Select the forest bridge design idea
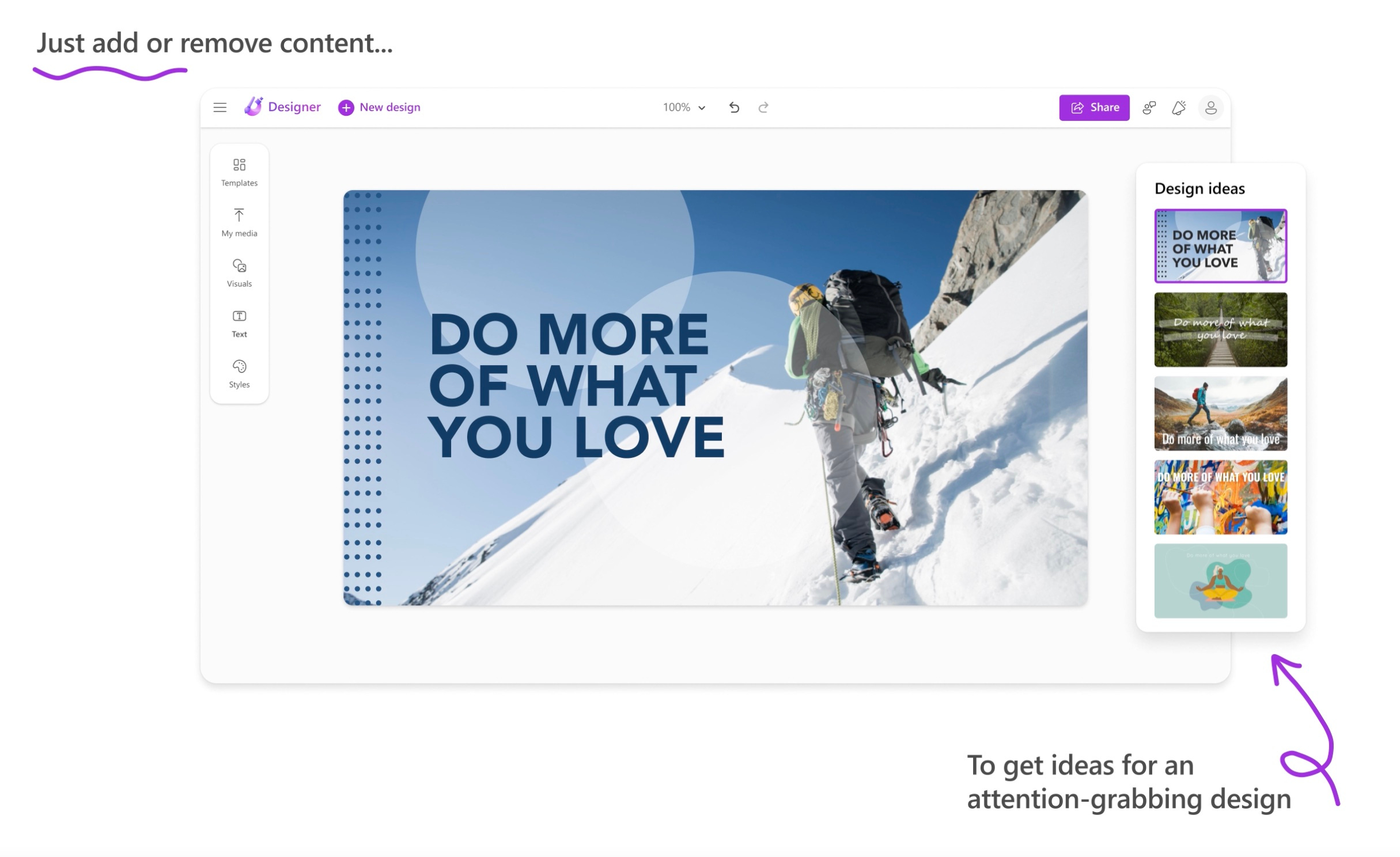The image size is (1400, 857). 1220,329
